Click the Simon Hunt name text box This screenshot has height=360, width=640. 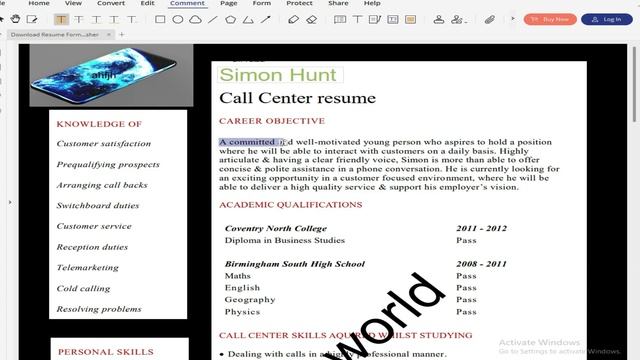[280, 75]
